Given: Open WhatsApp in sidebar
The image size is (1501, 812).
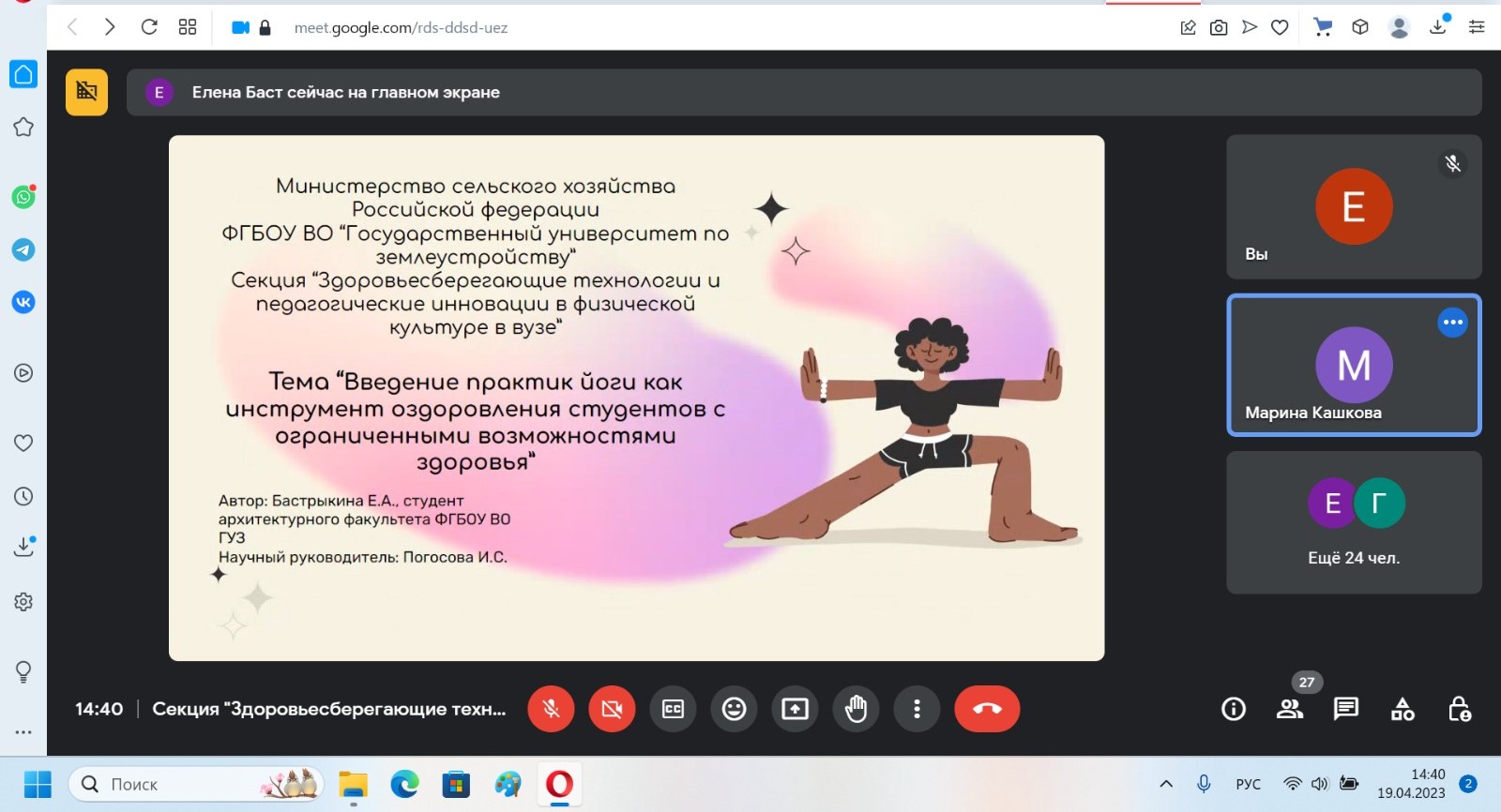Looking at the screenshot, I should 23,197.
